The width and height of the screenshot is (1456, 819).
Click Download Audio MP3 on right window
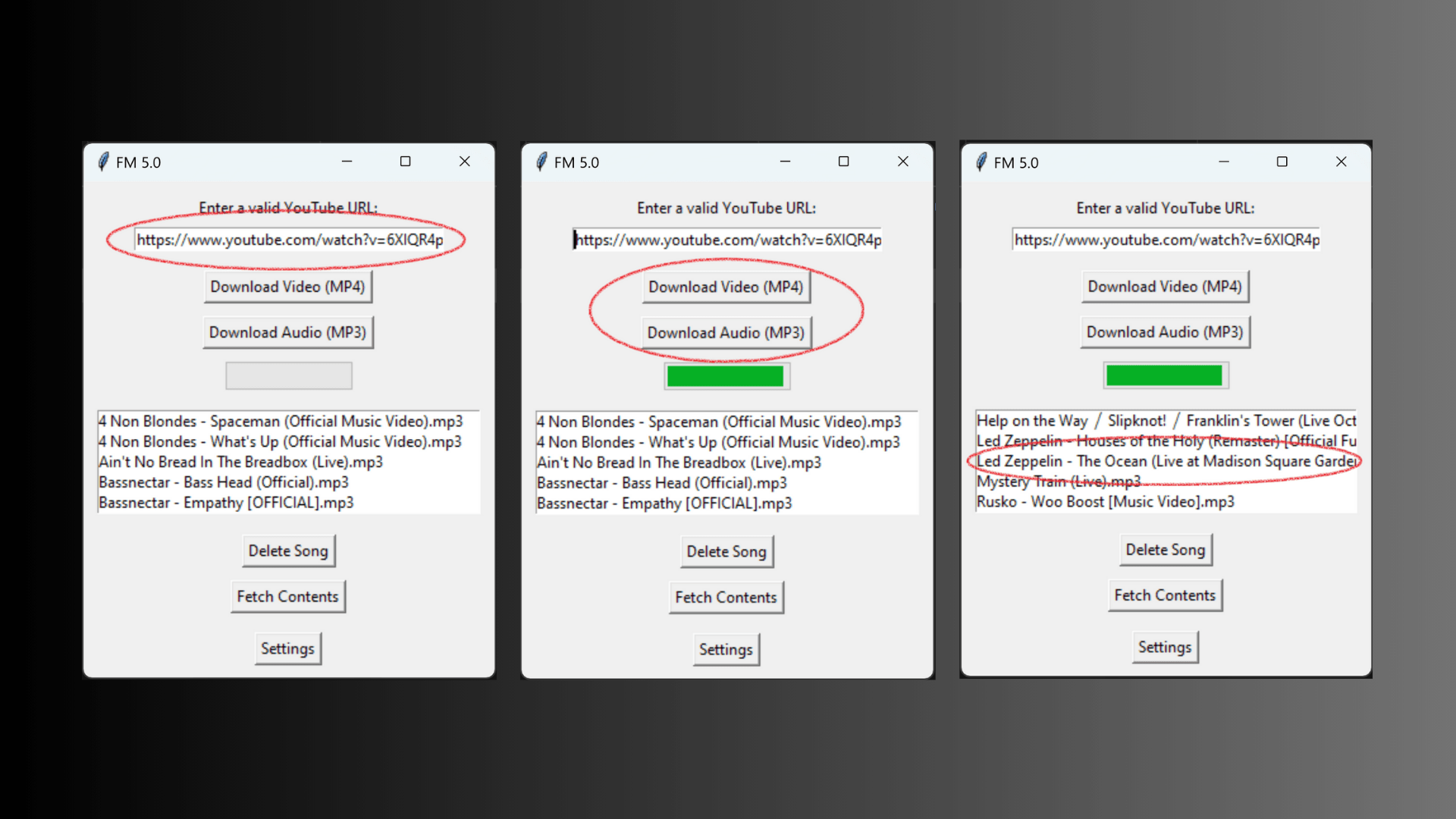pyautogui.click(x=1163, y=331)
